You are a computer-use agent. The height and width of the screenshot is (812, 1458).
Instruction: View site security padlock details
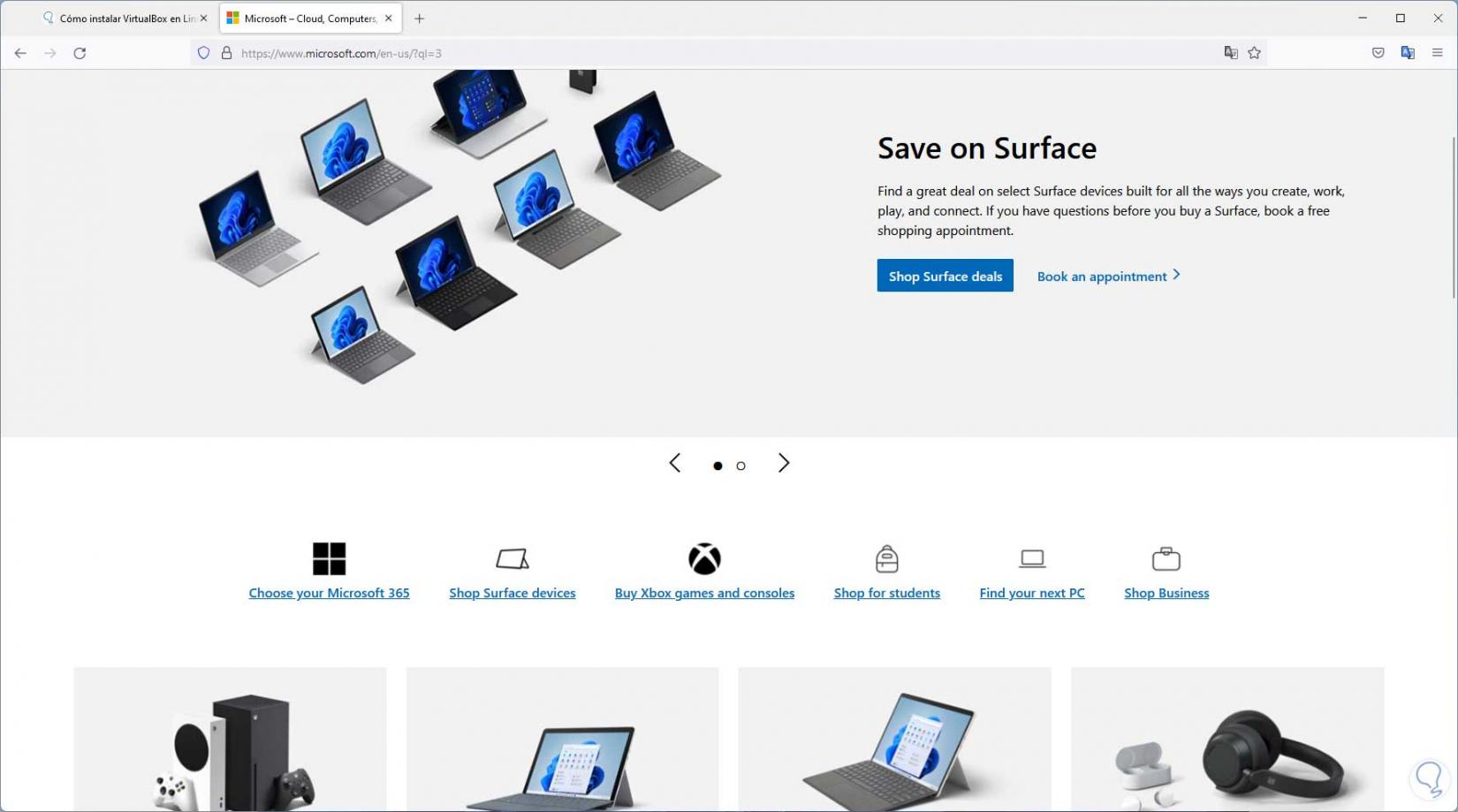click(226, 53)
